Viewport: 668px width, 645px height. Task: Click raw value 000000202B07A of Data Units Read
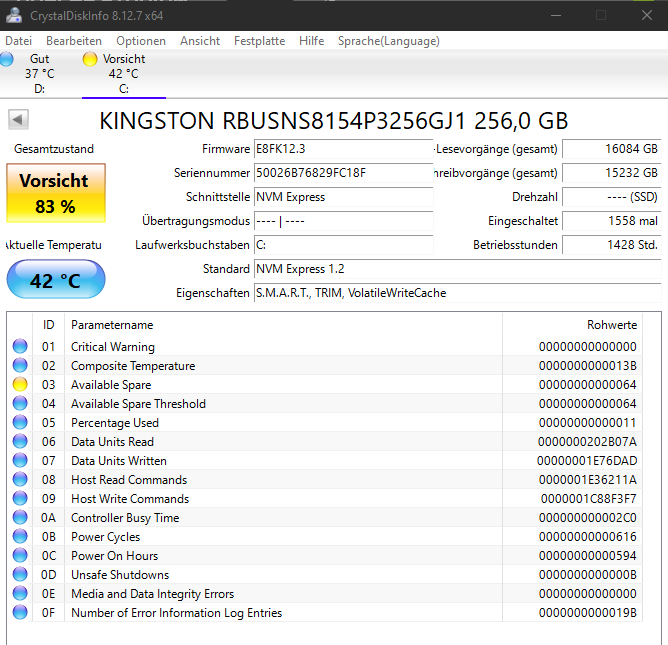(587, 442)
